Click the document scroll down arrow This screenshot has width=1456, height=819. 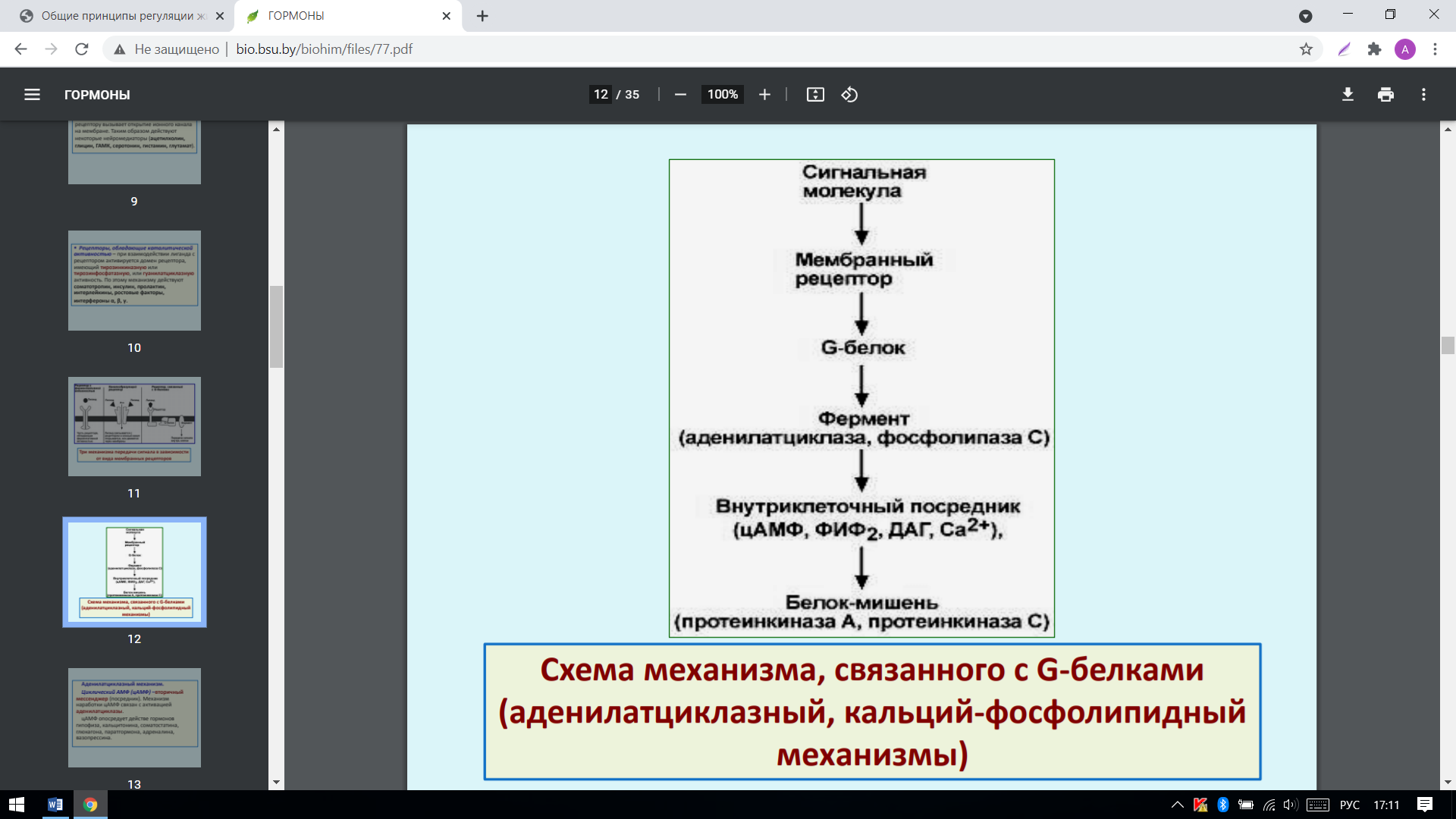[x=1448, y=782]
